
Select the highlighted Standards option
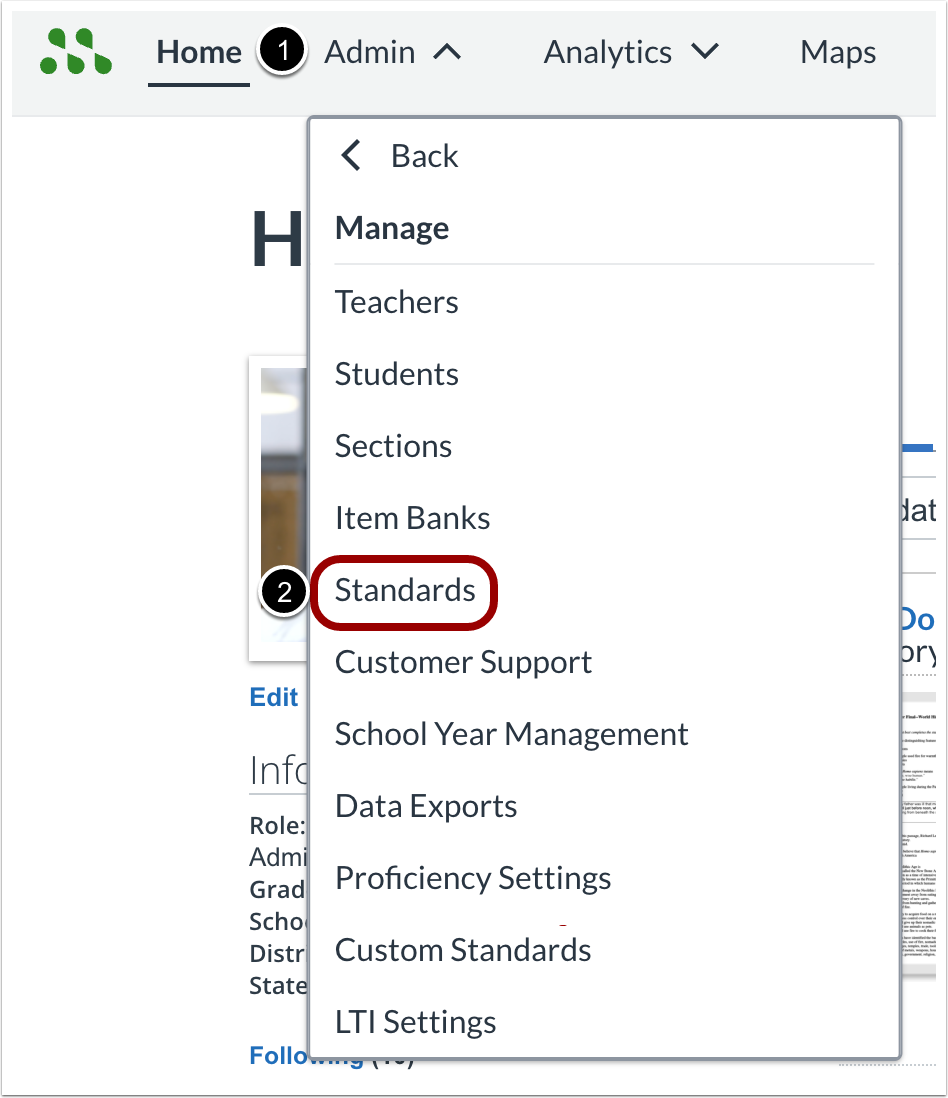click(x=404, y=591)
